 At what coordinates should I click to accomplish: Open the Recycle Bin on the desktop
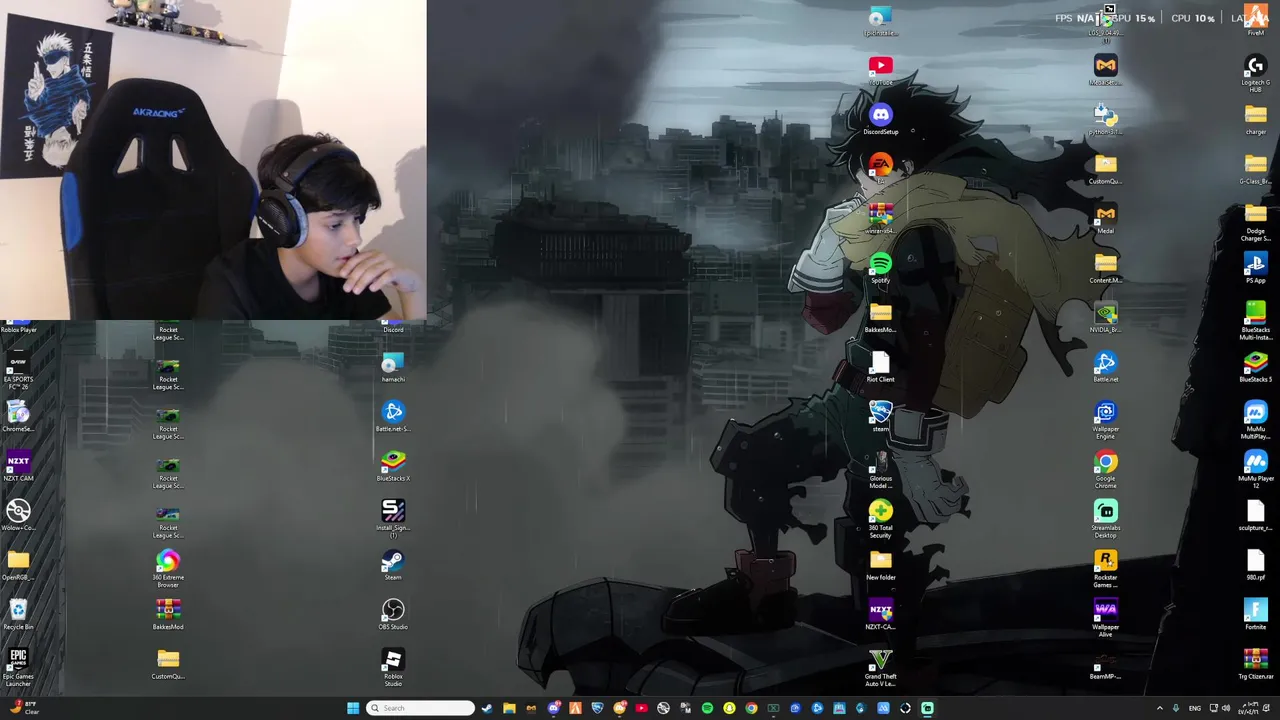click(18, 615)
